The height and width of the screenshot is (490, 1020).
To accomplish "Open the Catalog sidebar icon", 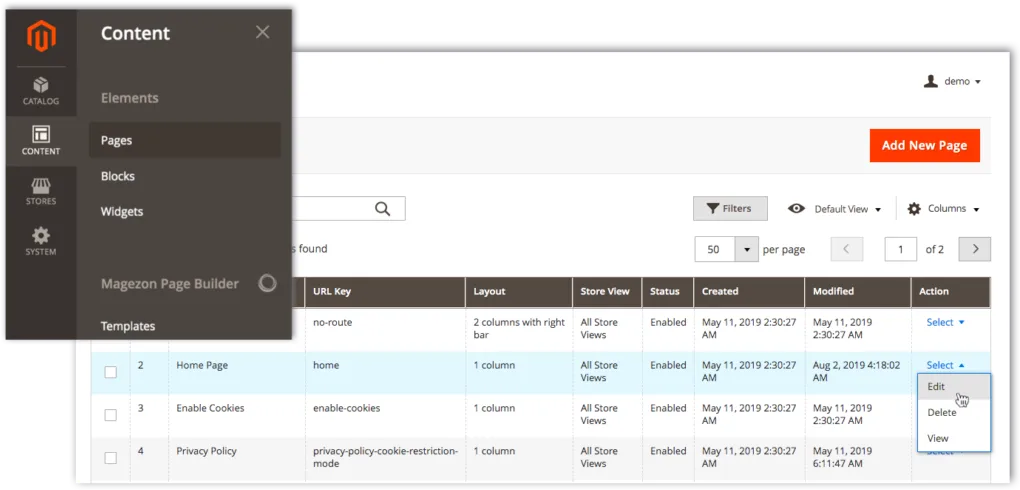I will coord(41,91).
